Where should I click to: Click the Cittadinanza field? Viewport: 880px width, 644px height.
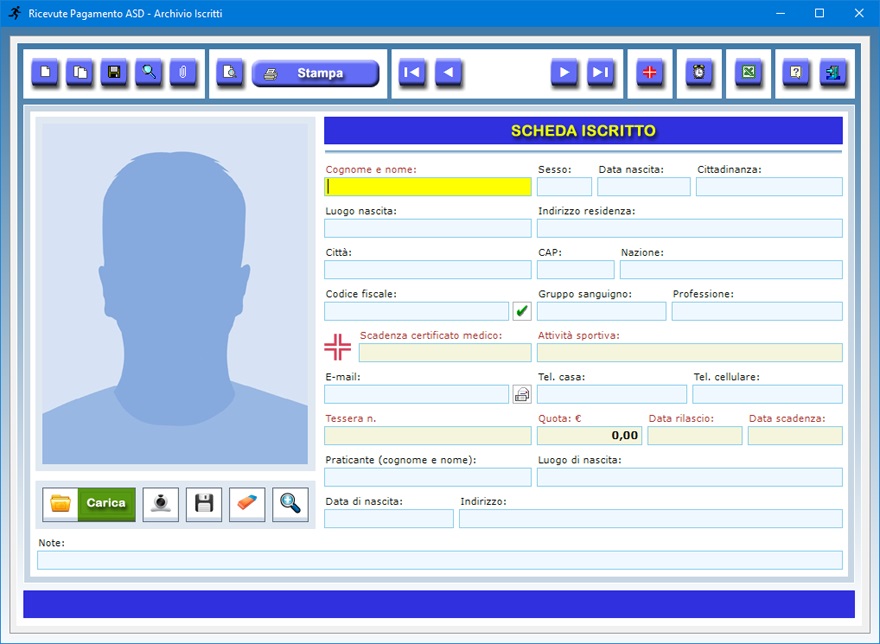click(x=769, y=186)
